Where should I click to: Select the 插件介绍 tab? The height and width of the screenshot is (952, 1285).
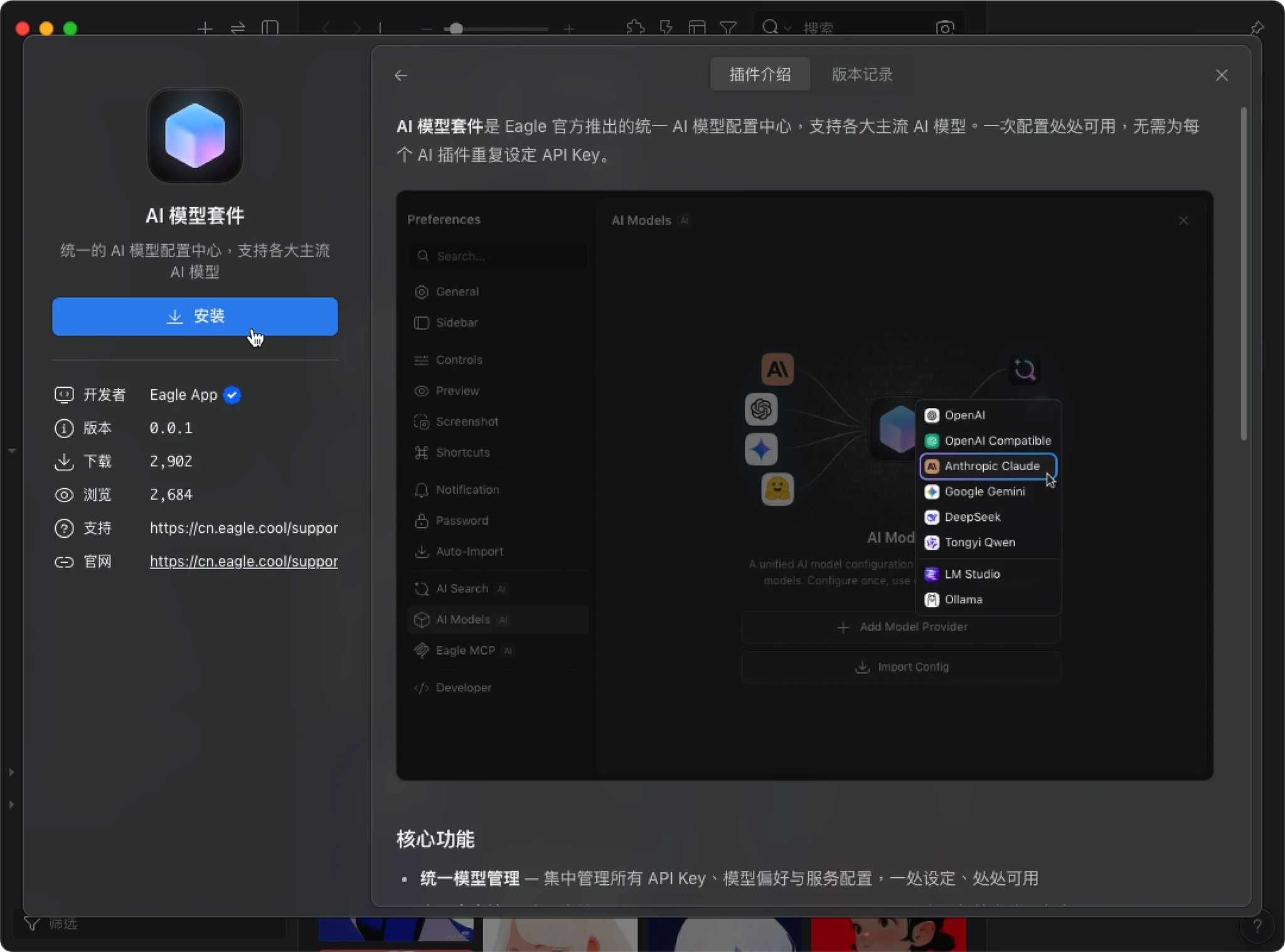tap(760, 74)
